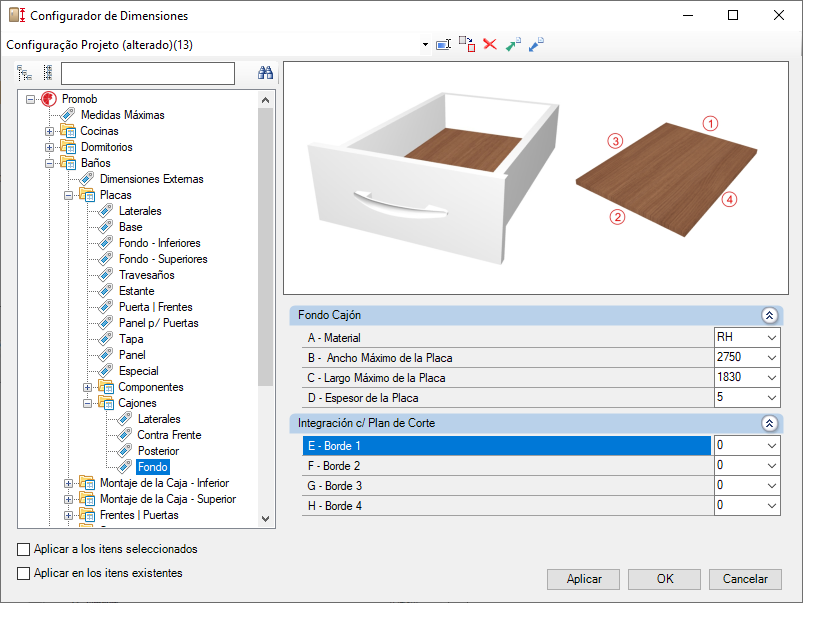Click the Cancelar button
Viewport: 831px width, 617px height.
[745, 579]
